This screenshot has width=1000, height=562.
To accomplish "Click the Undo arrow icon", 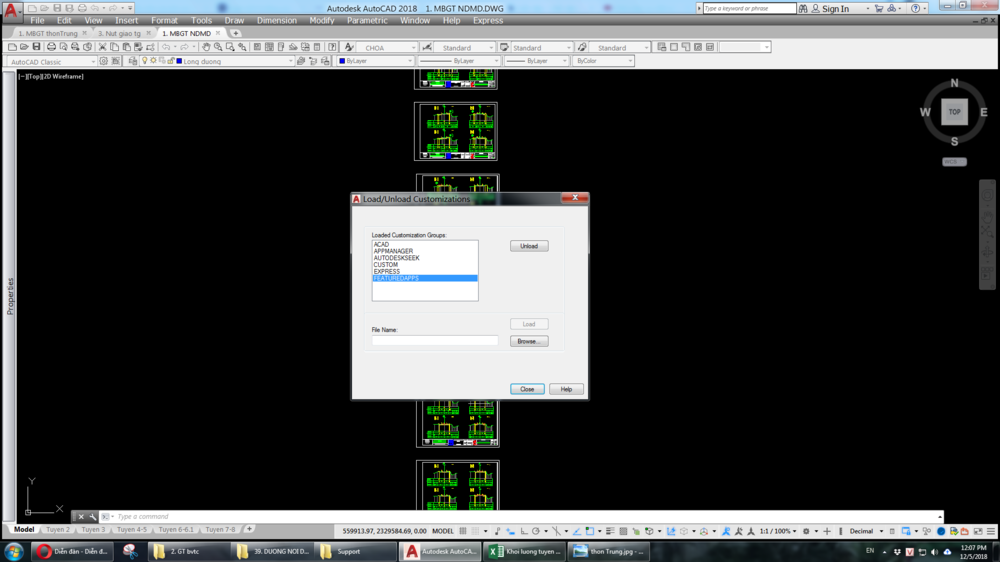I will pos(166,47).
